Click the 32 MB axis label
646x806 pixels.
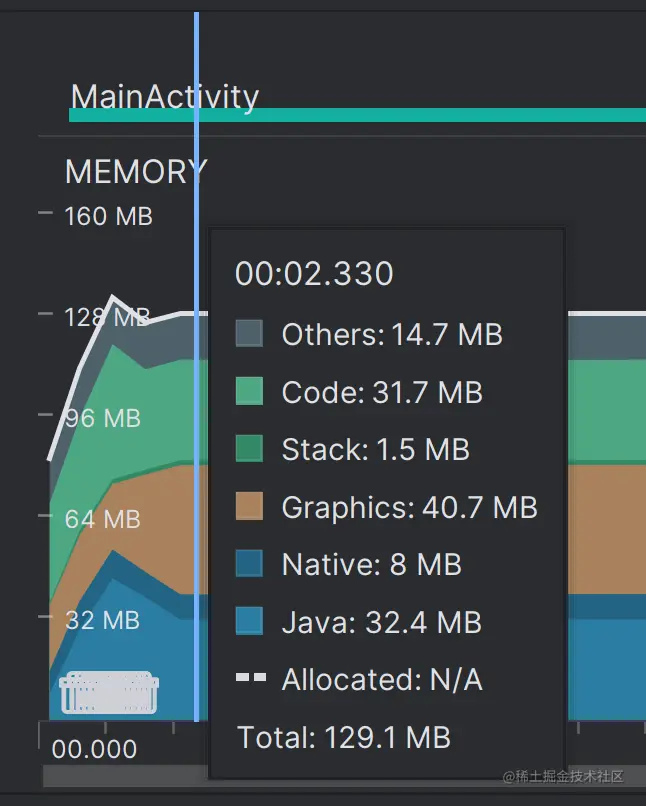(102, 619)
